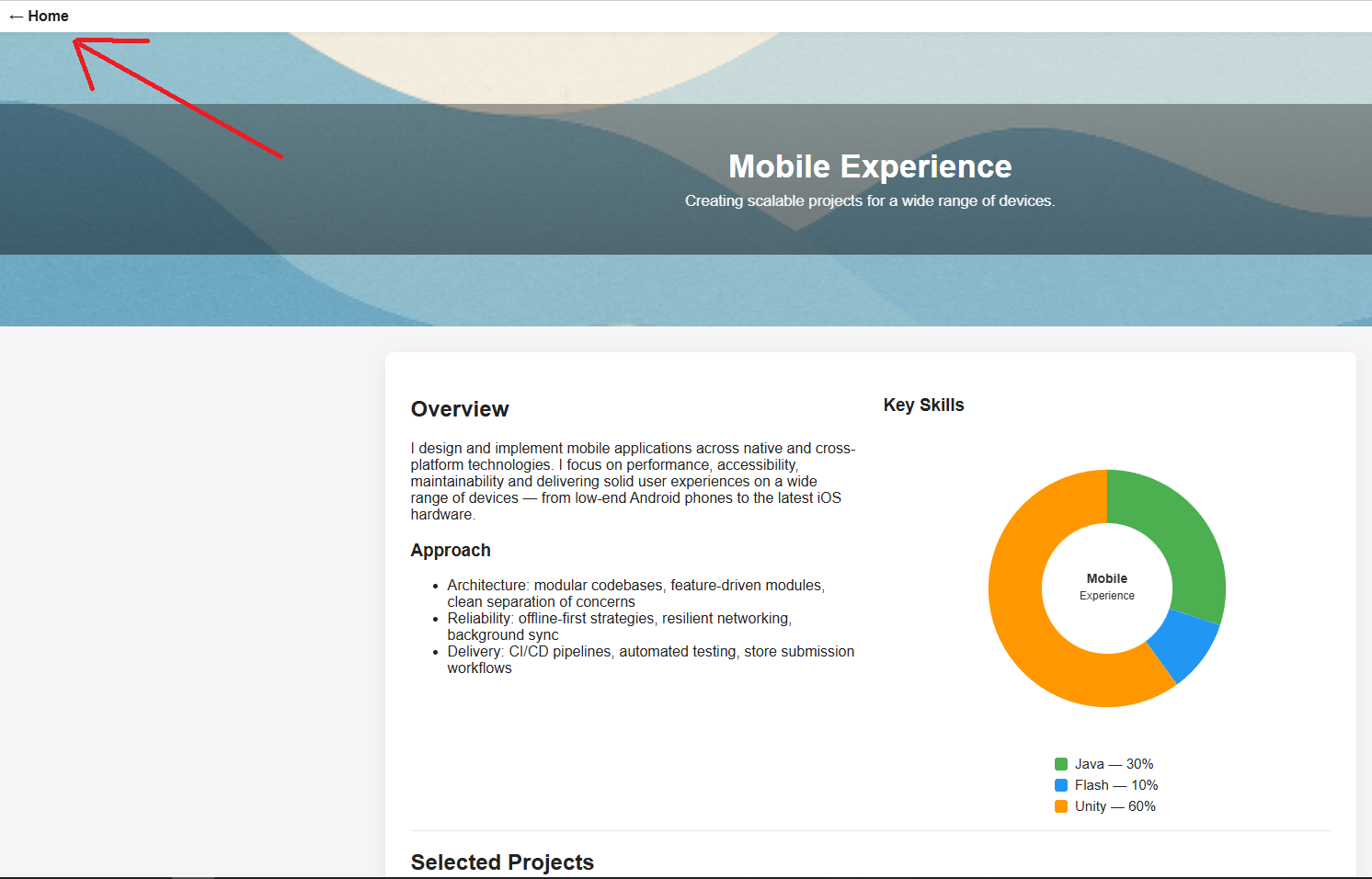
Task: Select the "Unity — 60%" legend label
Action: [x=1115, y=806]
